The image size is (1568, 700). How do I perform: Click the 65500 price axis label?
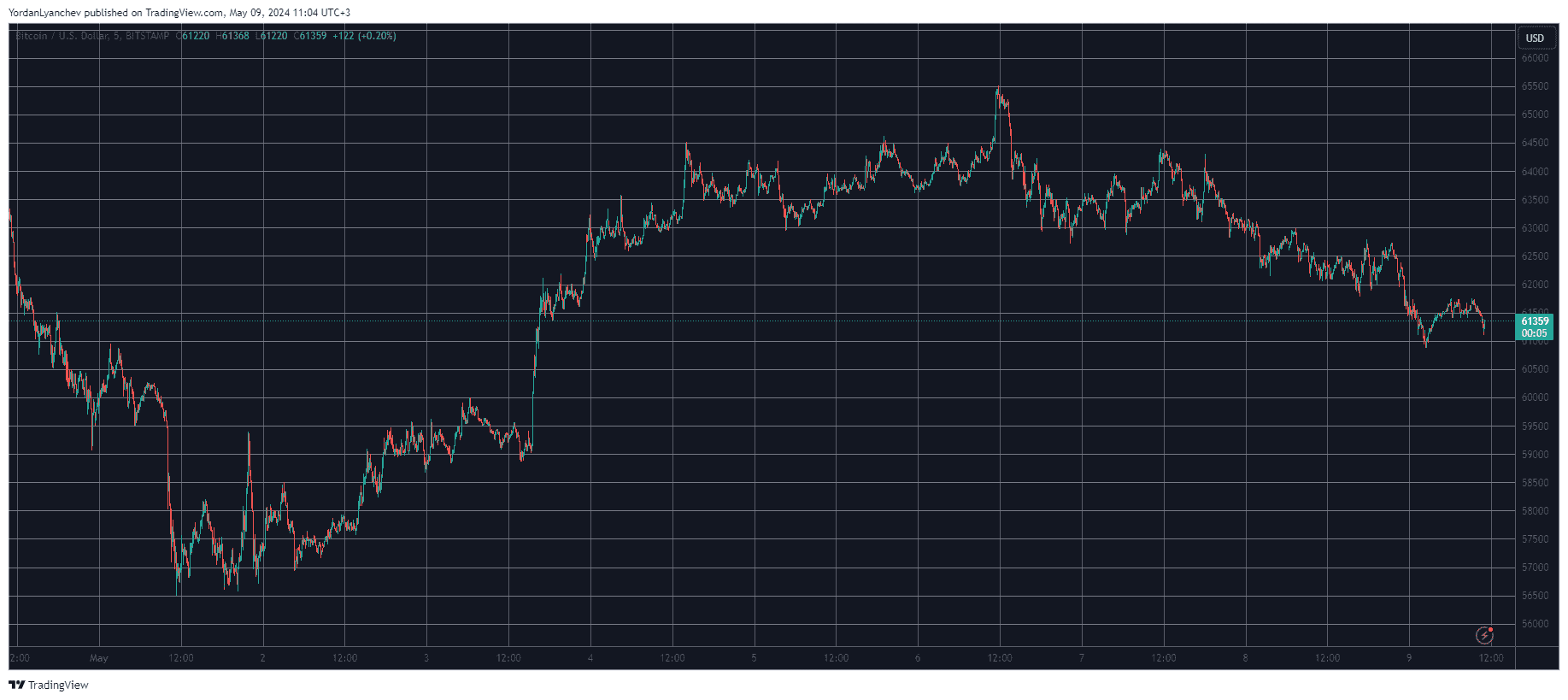tap(1535, 86)
